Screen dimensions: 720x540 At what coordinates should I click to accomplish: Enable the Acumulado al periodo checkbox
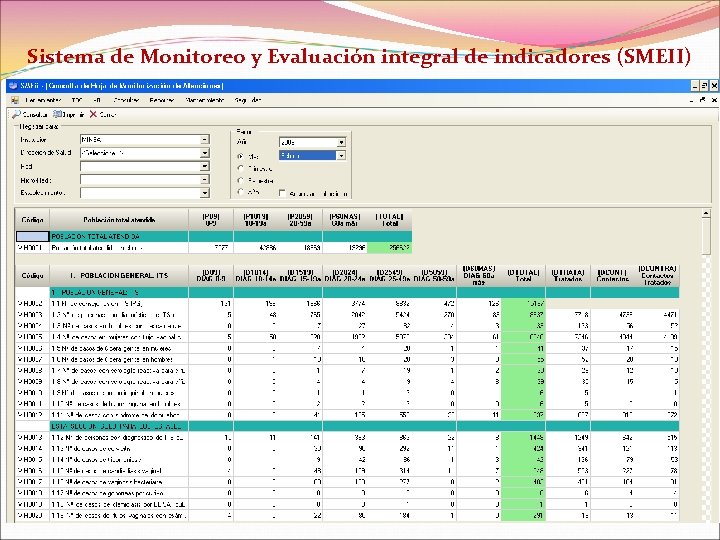(x=282, y=193)
